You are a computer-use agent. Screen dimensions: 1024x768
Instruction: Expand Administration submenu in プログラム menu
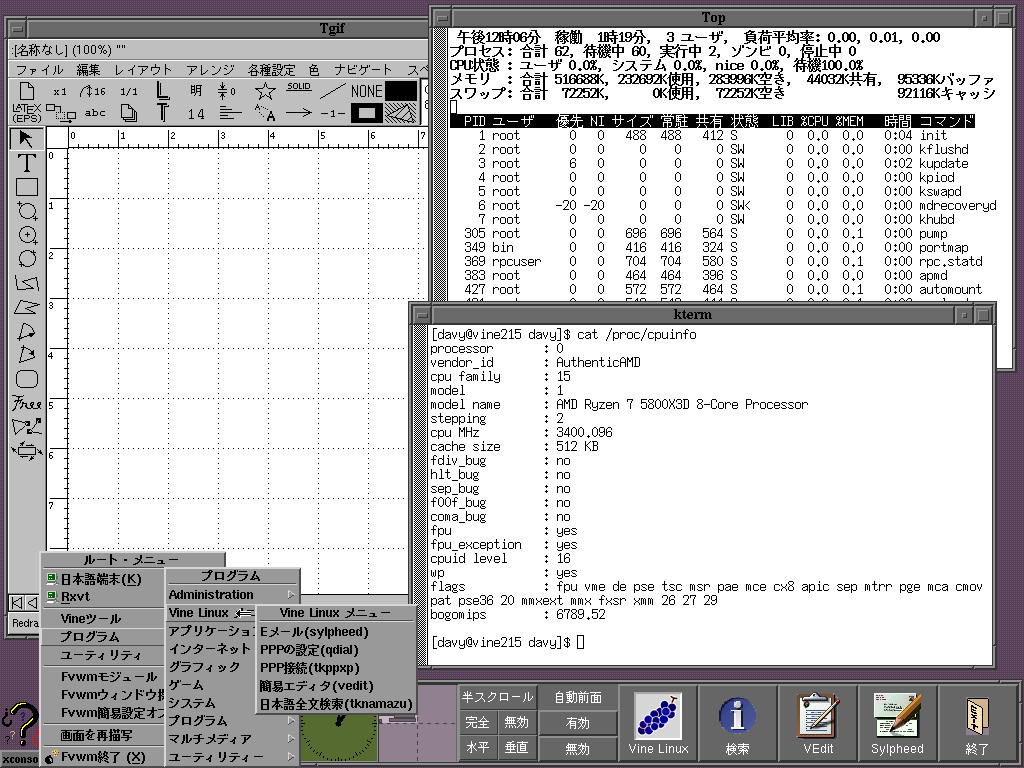(232, 594)
